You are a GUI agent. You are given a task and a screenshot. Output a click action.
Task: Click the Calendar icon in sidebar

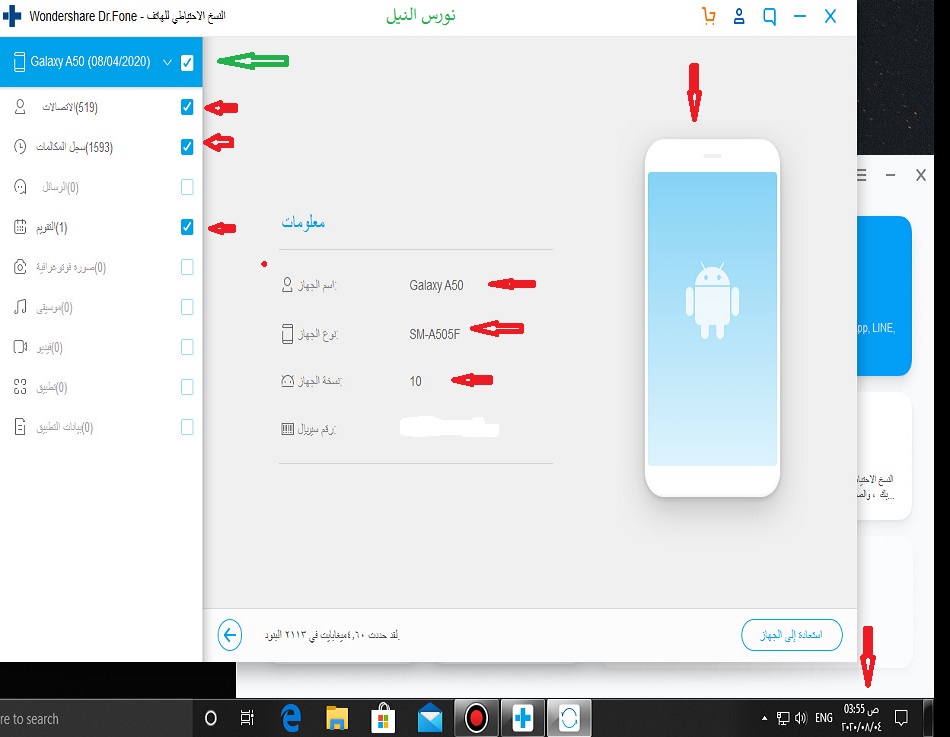point(20,227)
